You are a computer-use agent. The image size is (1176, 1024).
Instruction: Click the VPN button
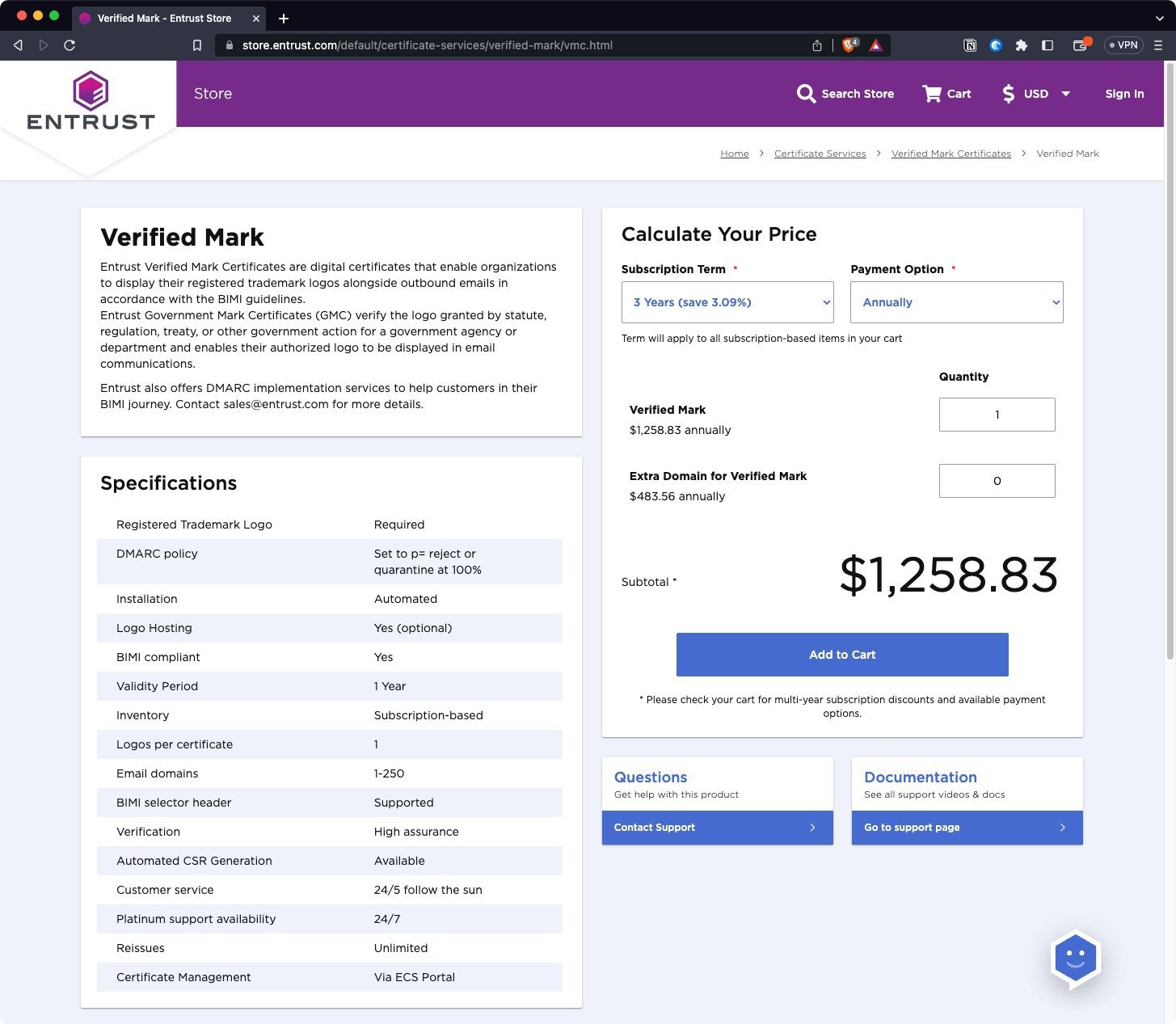pos(1123,45)
